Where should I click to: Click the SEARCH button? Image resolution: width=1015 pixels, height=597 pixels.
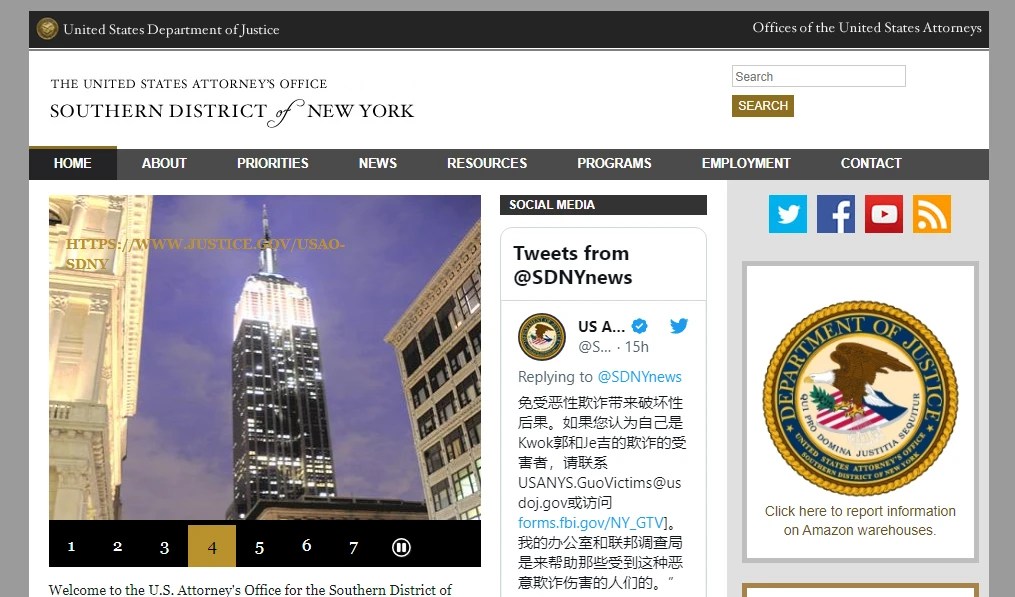(763, 106)
